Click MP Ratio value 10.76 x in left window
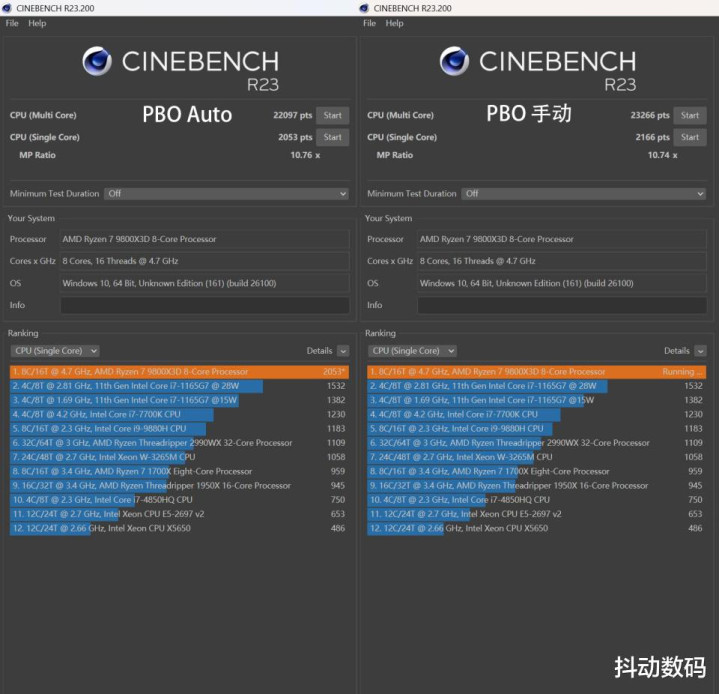 [305, 155]
